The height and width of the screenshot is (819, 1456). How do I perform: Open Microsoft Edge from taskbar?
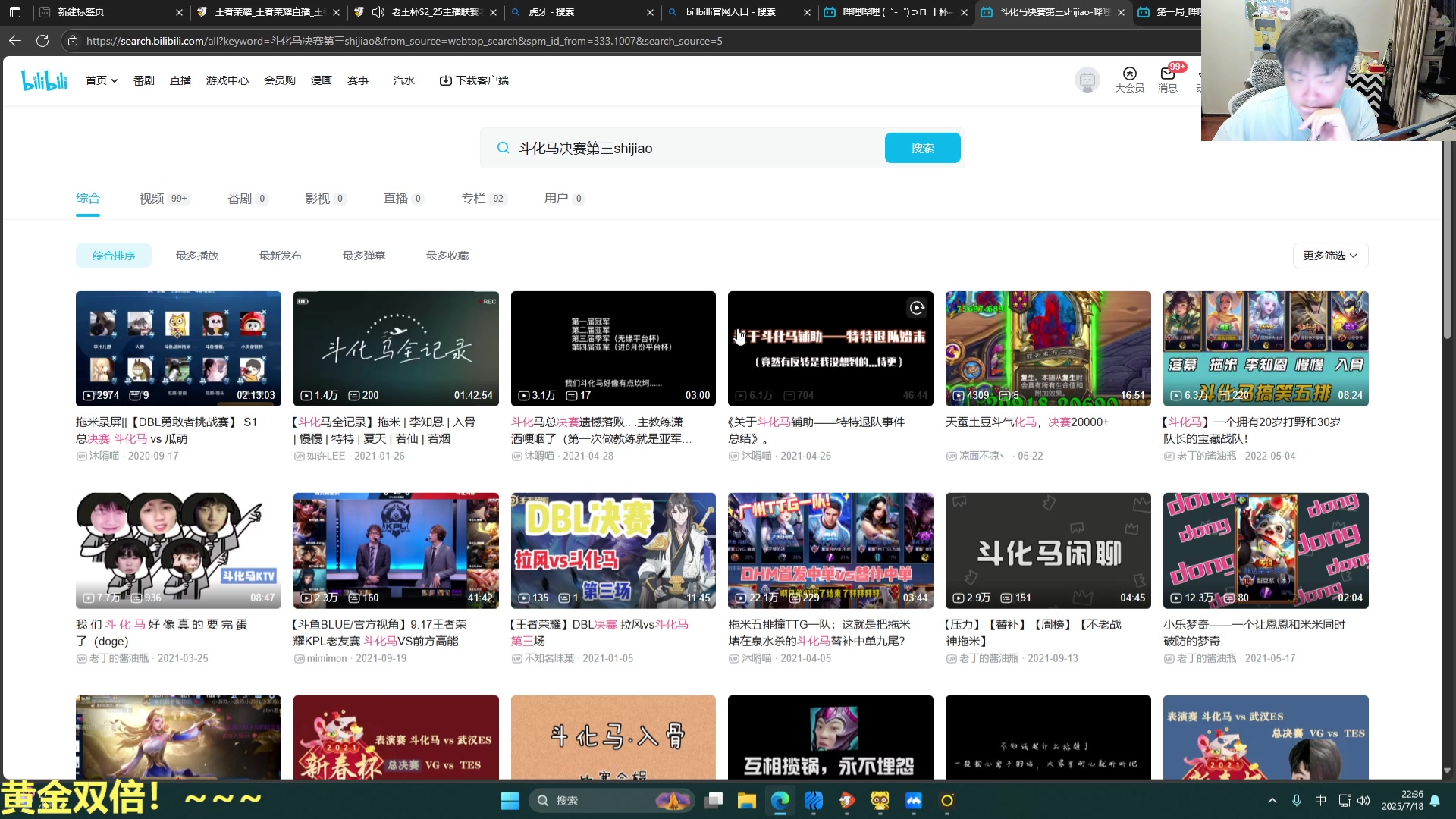[x=780, y=801]
